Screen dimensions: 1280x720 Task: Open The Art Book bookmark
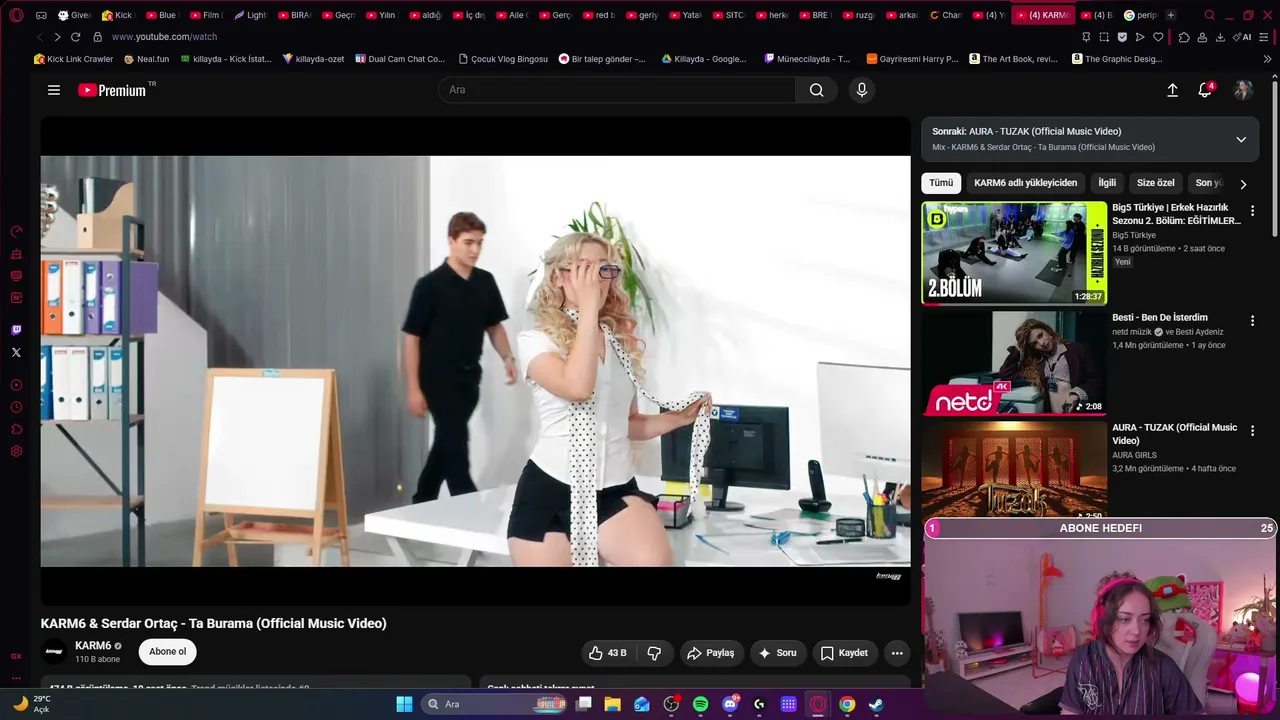pos(1013,59)
